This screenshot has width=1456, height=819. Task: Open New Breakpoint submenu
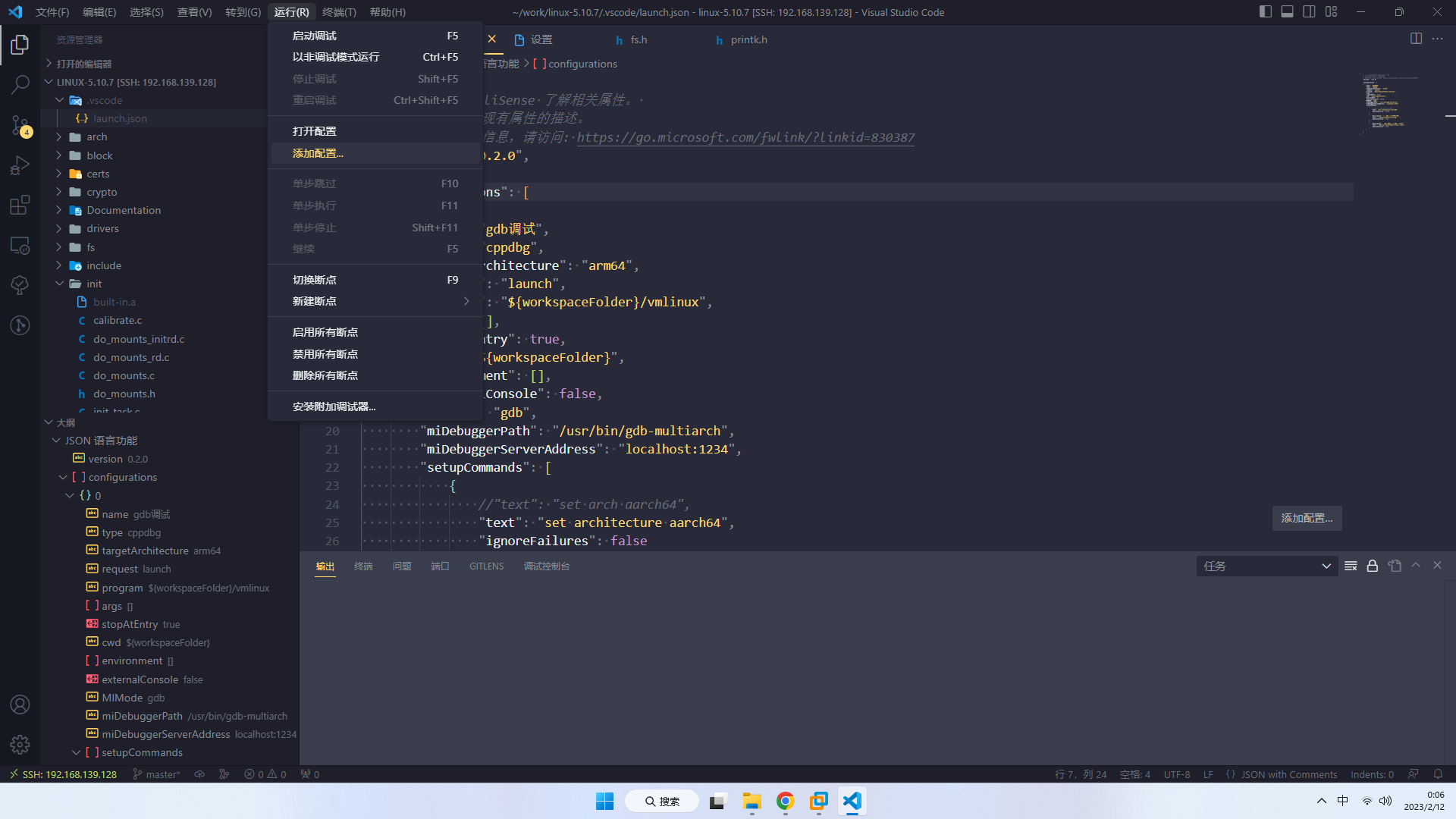375,301
